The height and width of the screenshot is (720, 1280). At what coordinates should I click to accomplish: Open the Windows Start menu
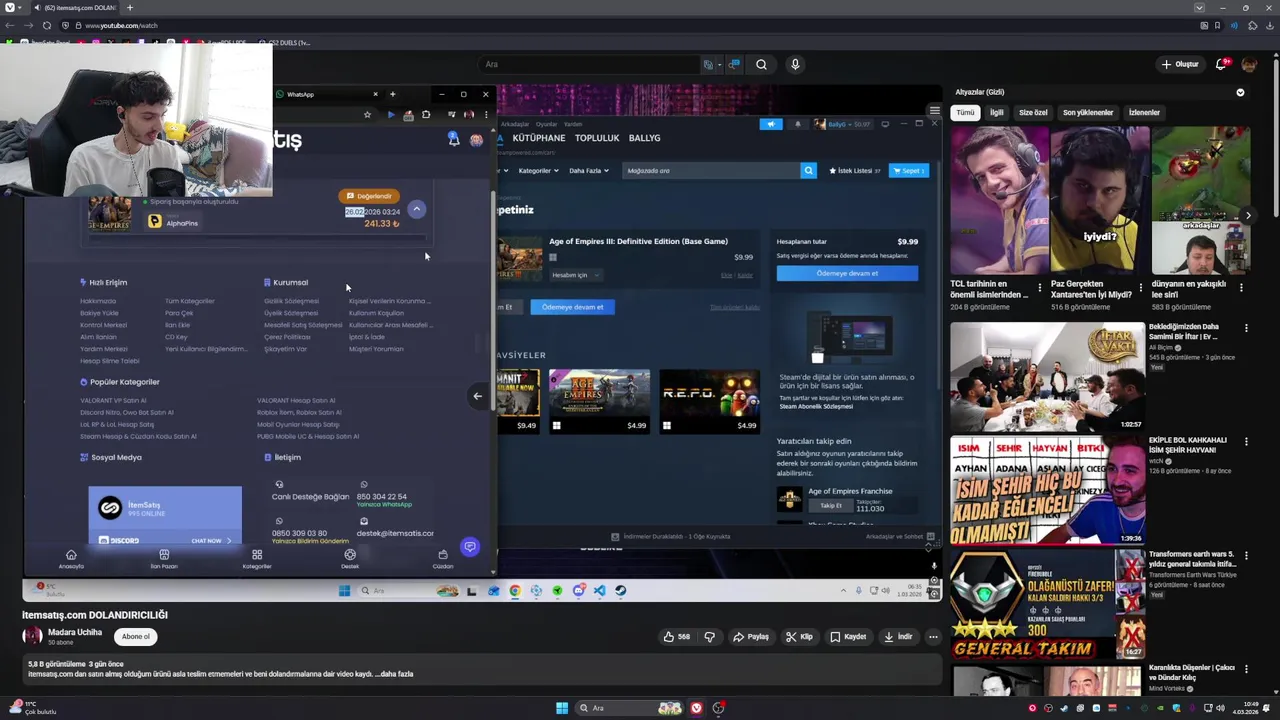pos(562,708)
